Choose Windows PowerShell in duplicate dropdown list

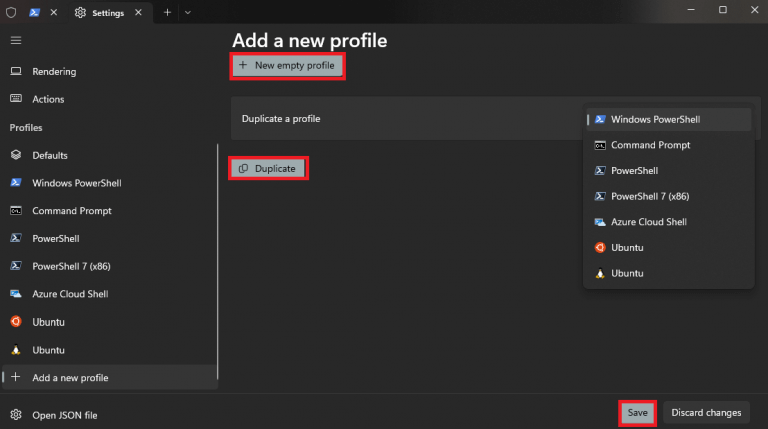click(669, 119)
